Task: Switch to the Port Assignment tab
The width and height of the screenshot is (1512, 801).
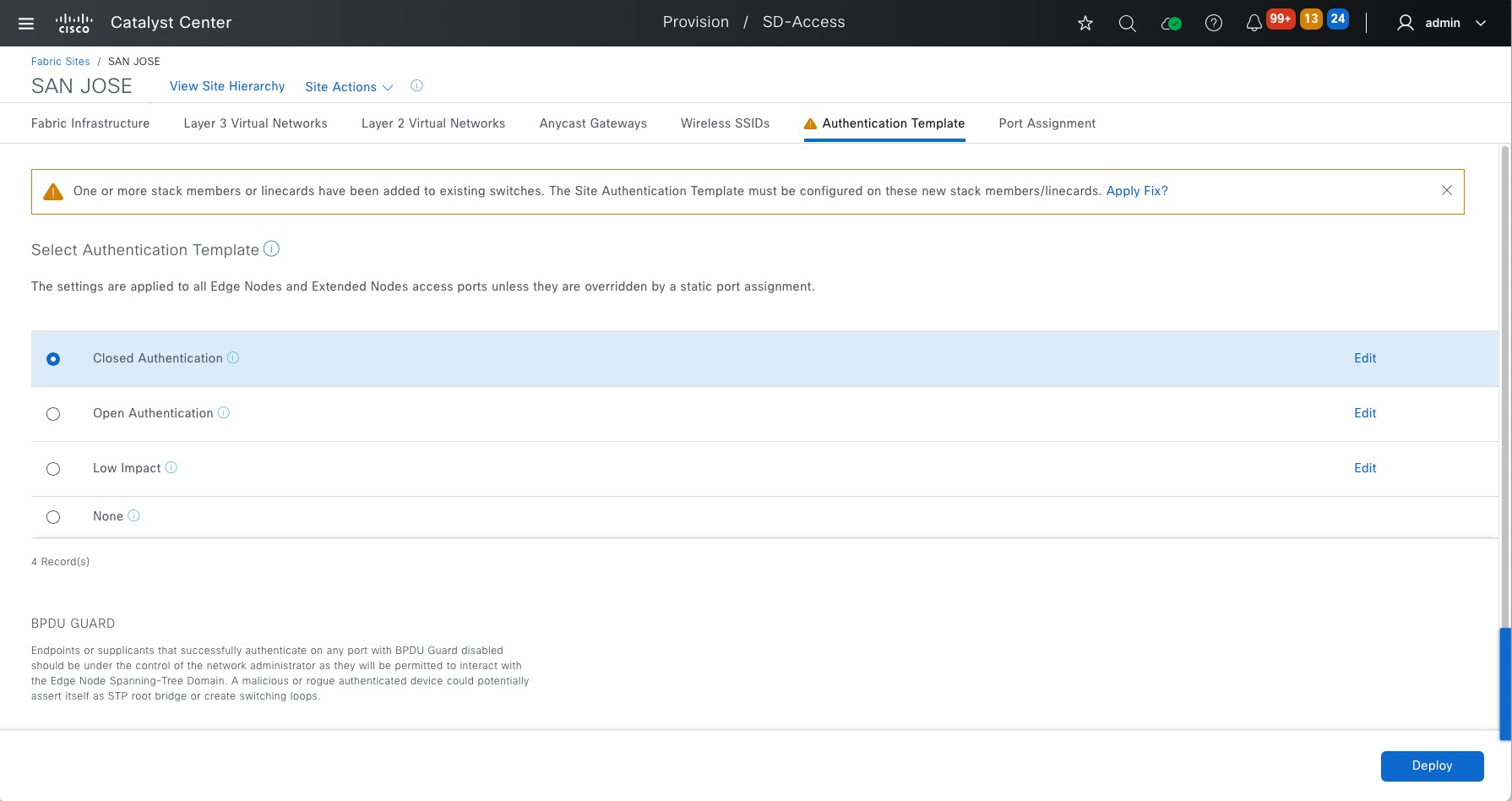Action: (1047, 123)
